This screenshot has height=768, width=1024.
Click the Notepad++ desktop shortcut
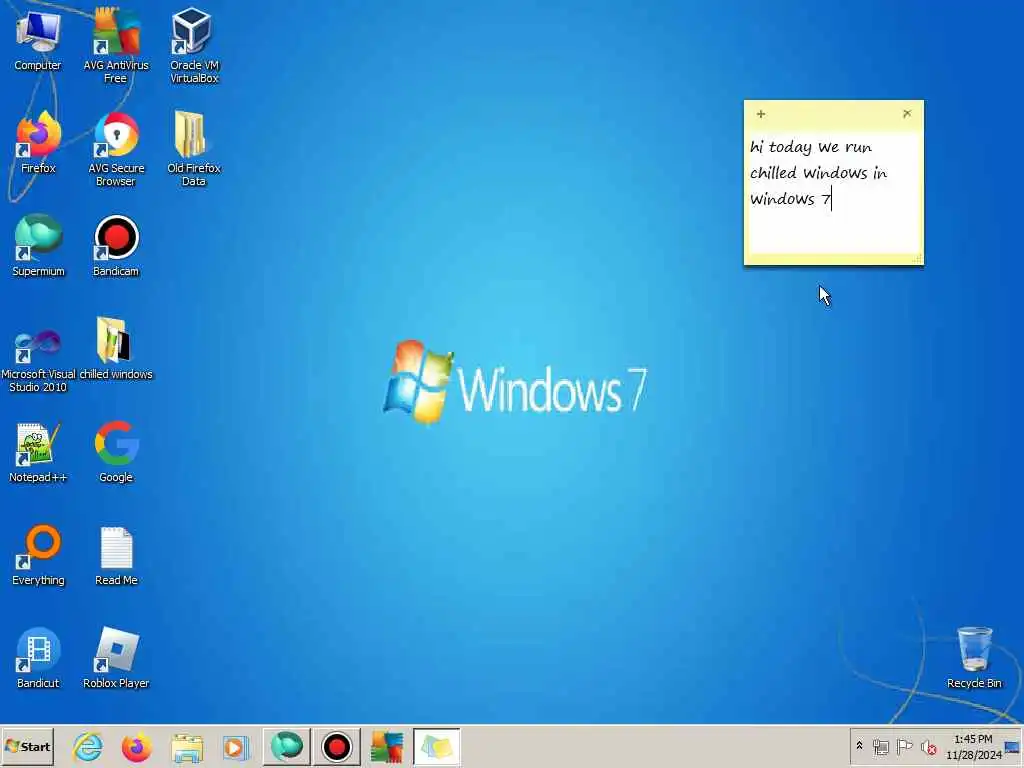(38, 452)
